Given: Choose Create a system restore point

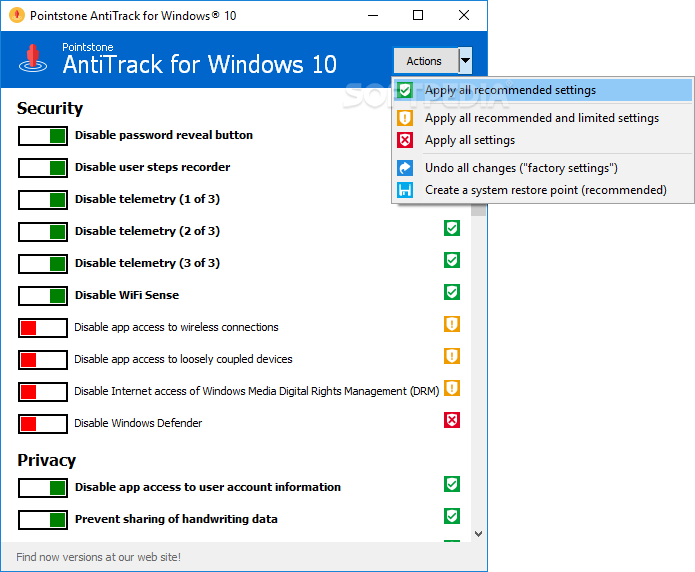Looking at the screenshot, I should click(x=543, y=190).
